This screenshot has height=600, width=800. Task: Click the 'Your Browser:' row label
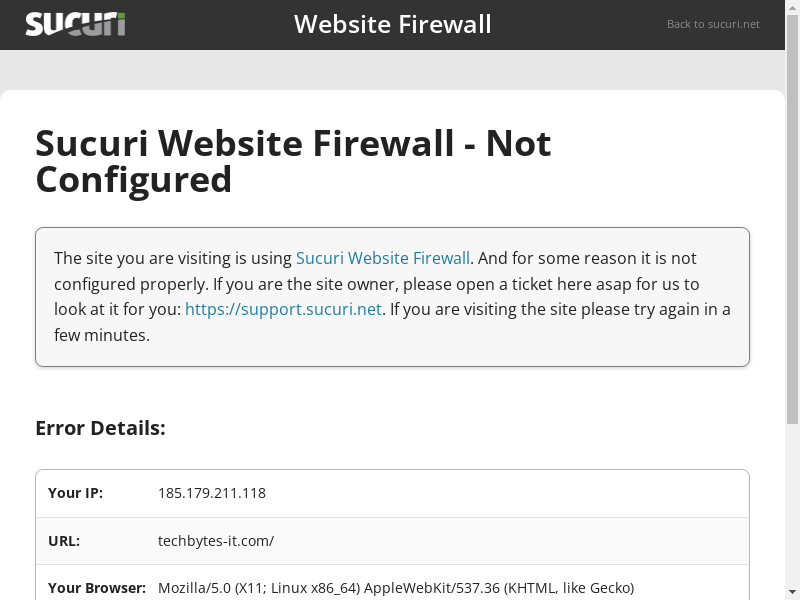97,588
